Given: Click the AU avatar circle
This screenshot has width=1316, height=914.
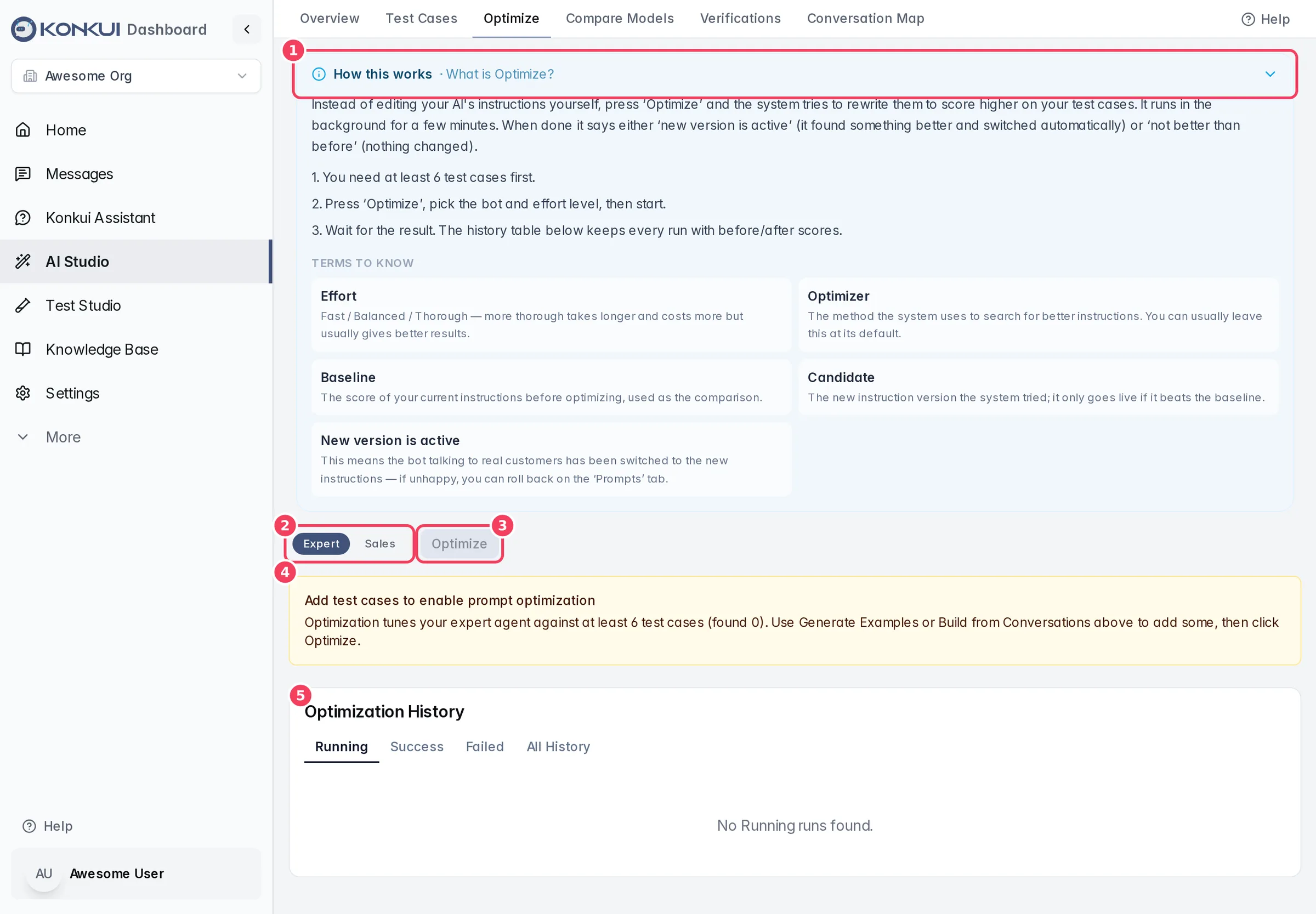Looking at the screenshot, I should pos(44,873).
